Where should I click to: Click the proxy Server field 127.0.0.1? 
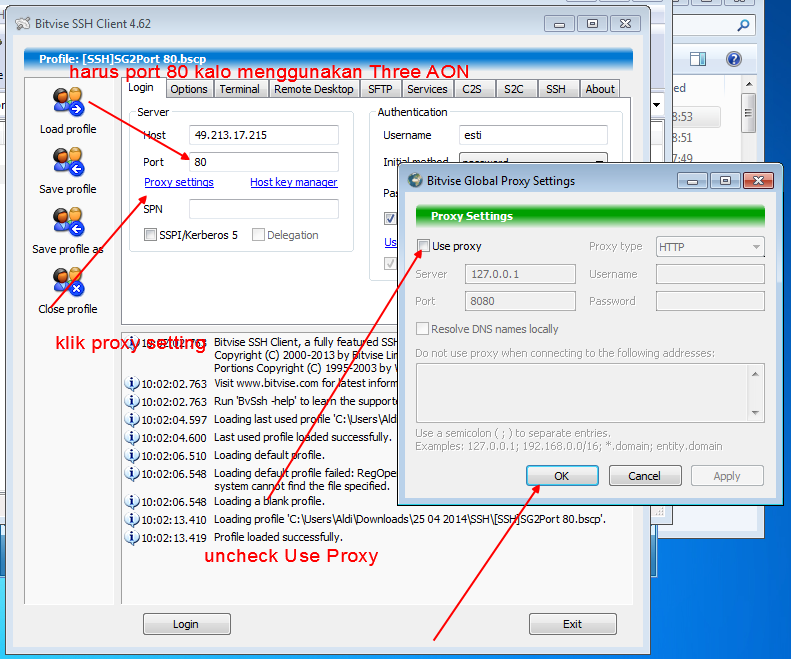520,274
